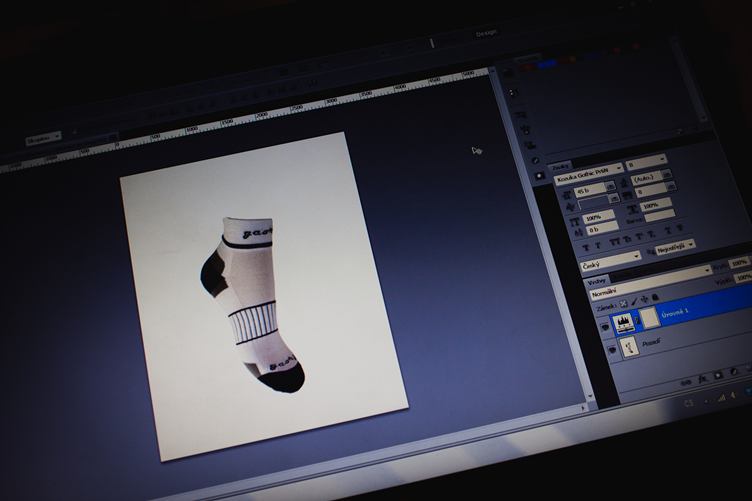Click the horizontal scale field showing 100%
Viewport: 752px width, 501px height.
click(x=656, y=205)
